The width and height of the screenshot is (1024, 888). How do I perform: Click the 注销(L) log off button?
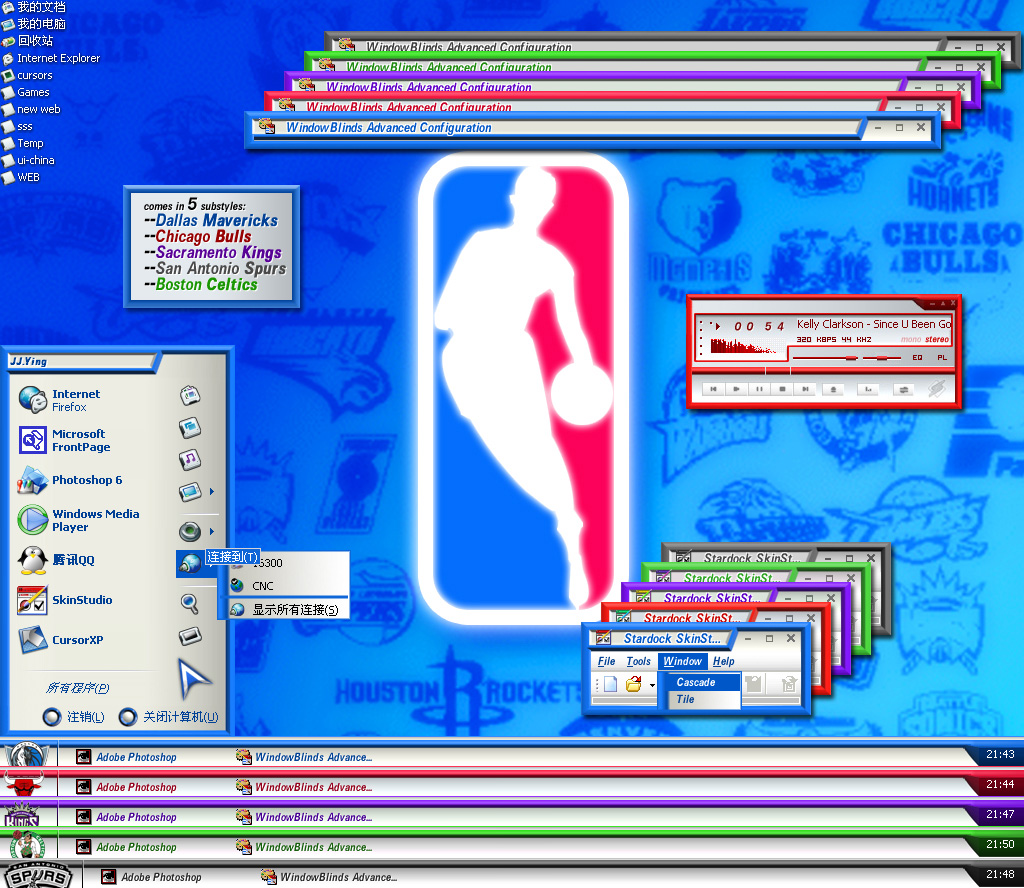(x=73, y=717)
